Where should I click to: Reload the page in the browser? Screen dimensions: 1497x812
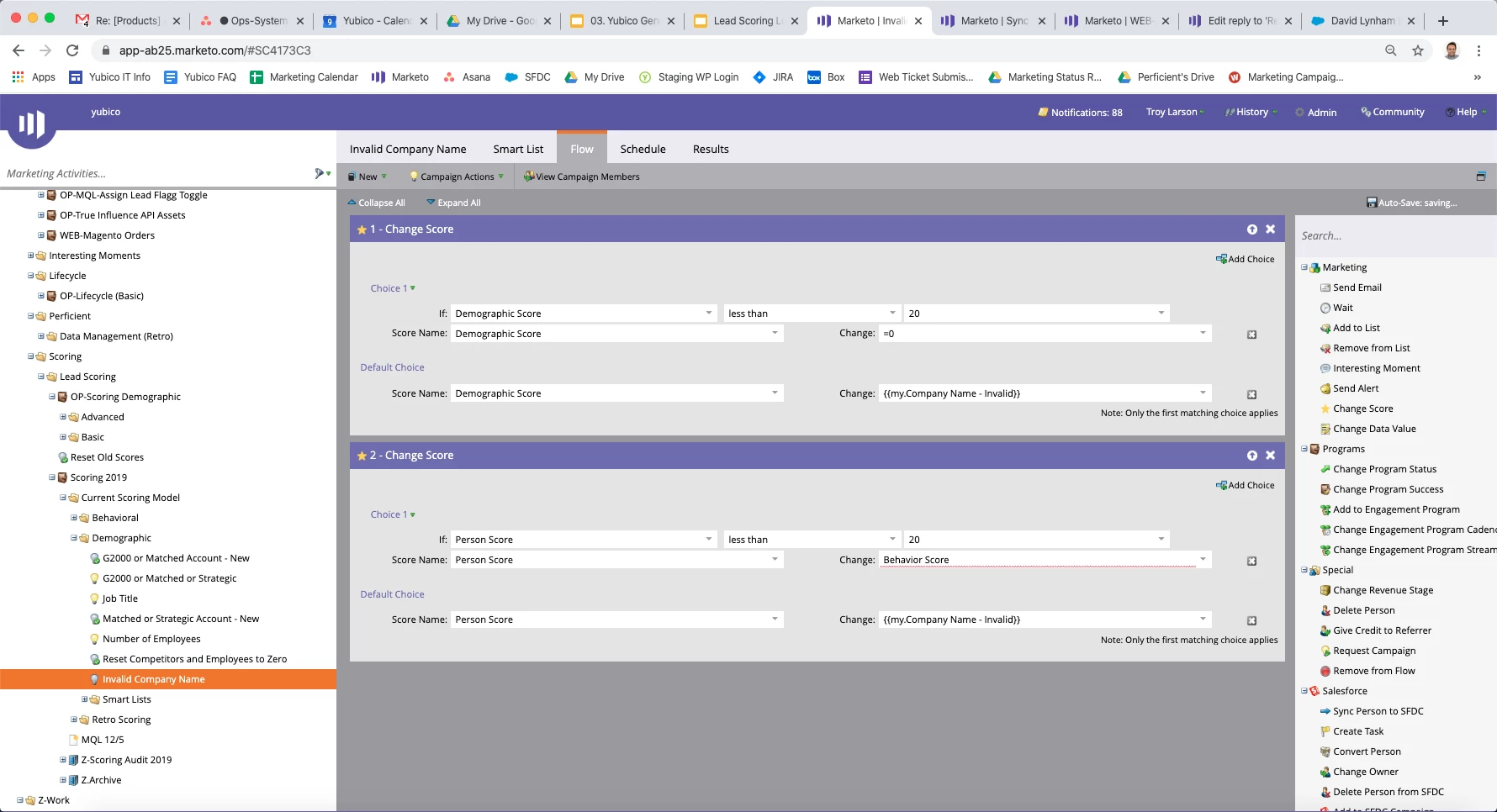coord(72,50)
